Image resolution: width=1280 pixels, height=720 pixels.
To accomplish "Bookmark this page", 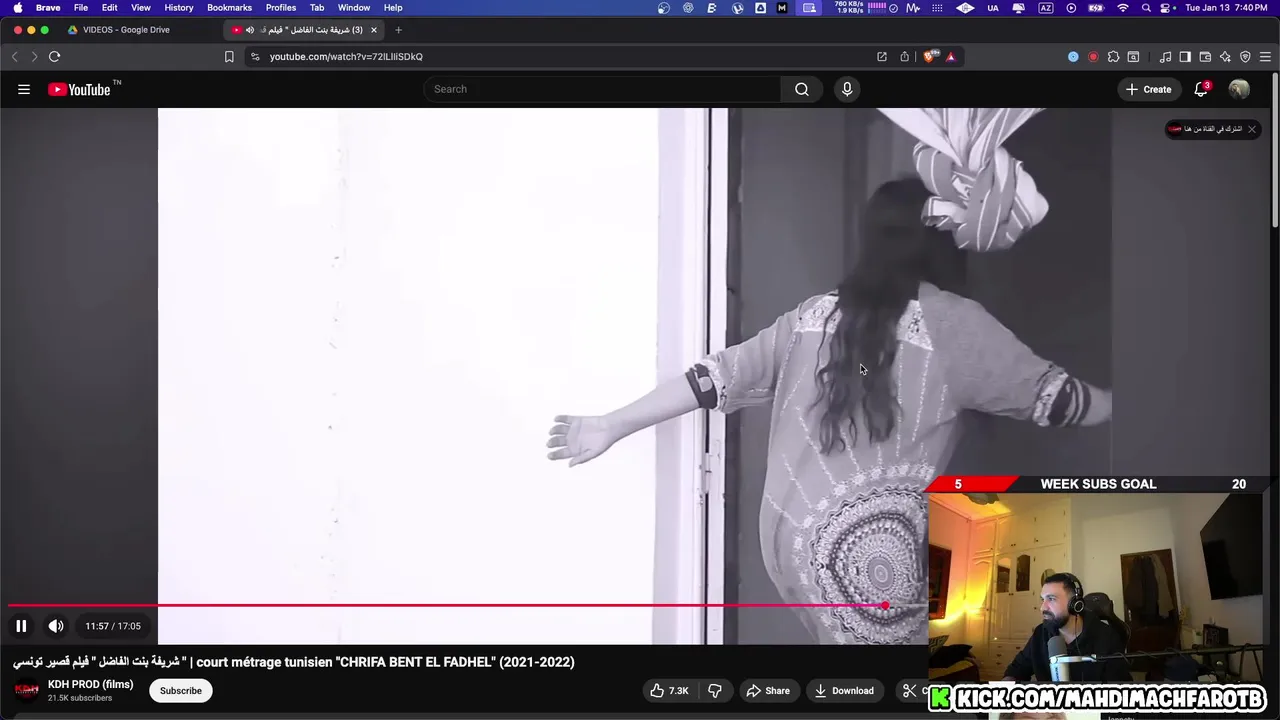I will click(x=229, y=57).
